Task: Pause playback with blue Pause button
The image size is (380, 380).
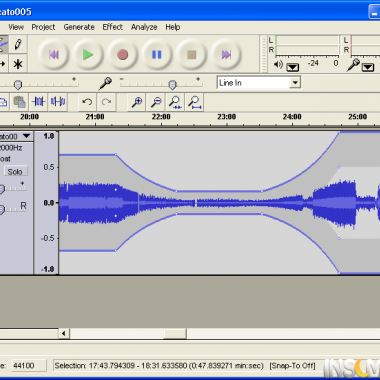Action: [x=157, y=54]
